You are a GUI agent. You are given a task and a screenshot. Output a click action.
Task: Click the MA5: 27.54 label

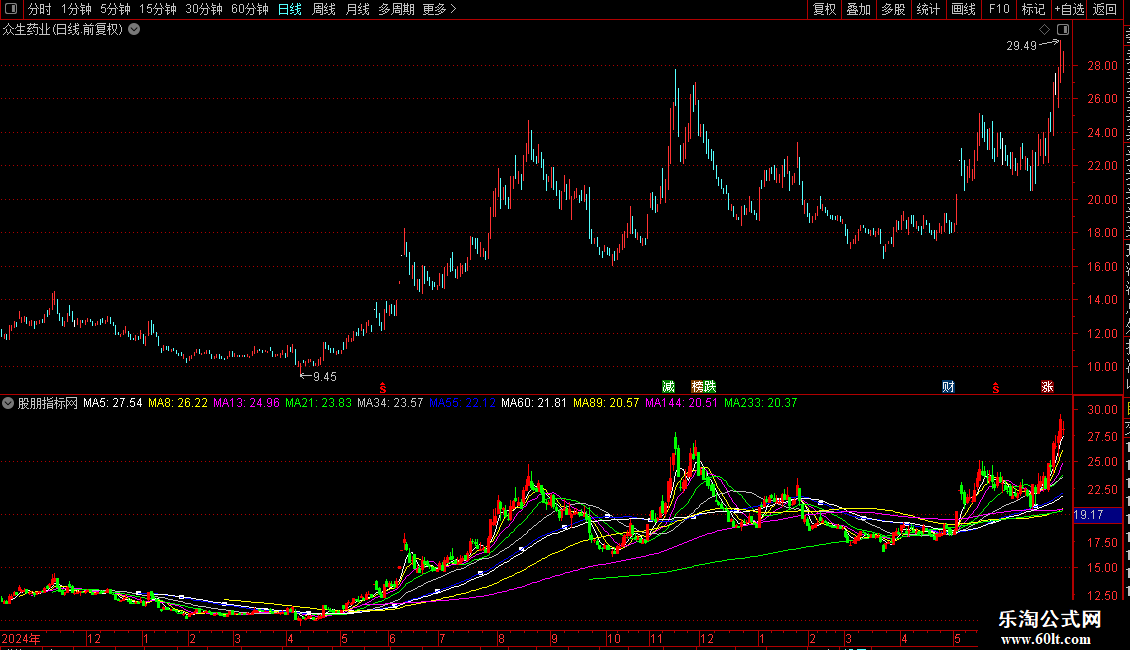click(112, 403)
